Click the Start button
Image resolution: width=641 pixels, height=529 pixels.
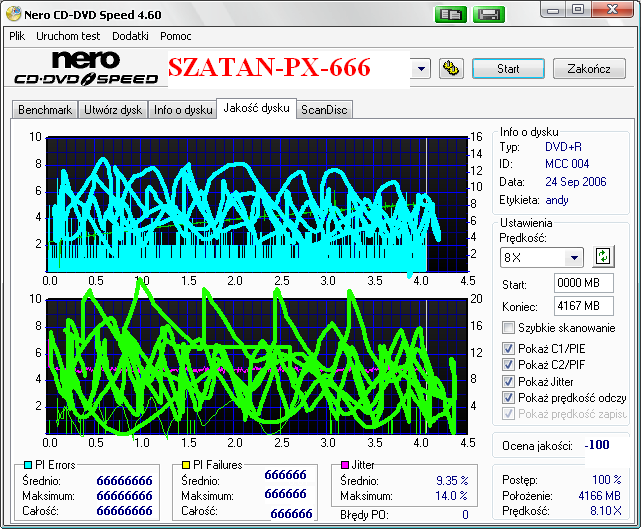coord(508,69)
